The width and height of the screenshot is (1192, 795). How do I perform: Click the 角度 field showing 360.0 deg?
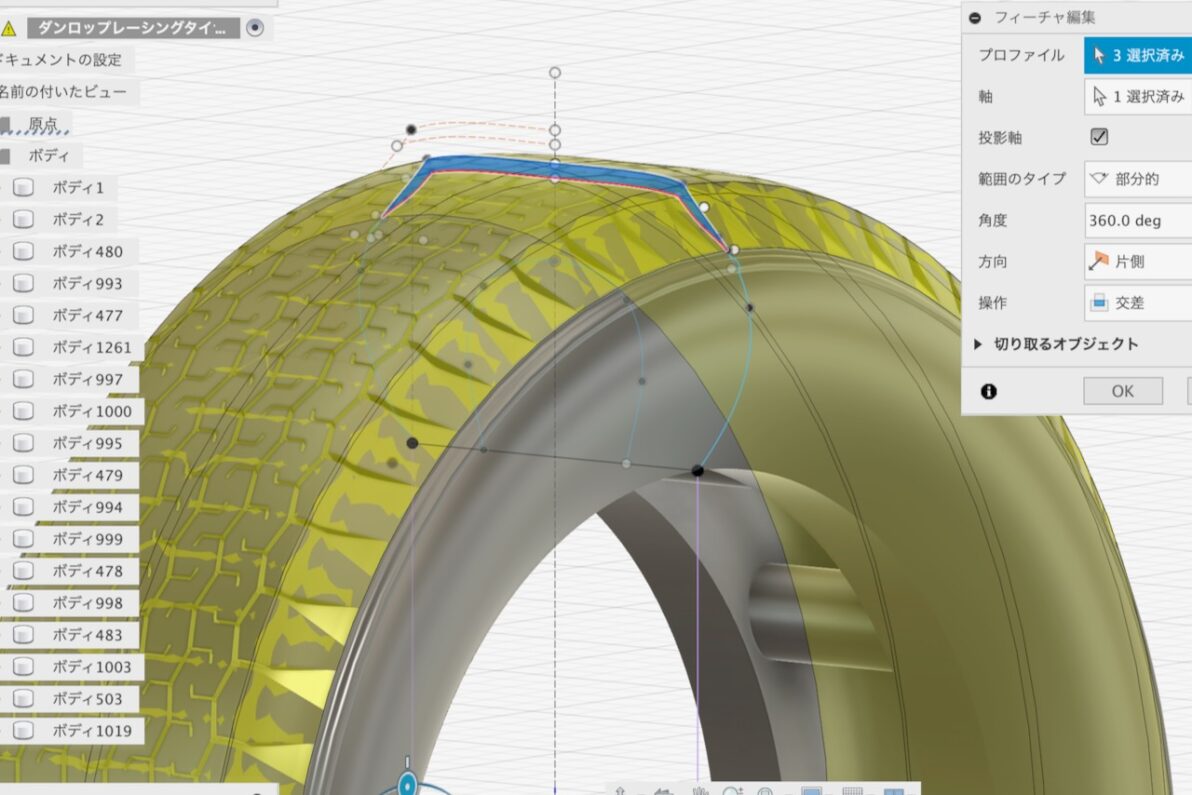[x=1137, y=220]
